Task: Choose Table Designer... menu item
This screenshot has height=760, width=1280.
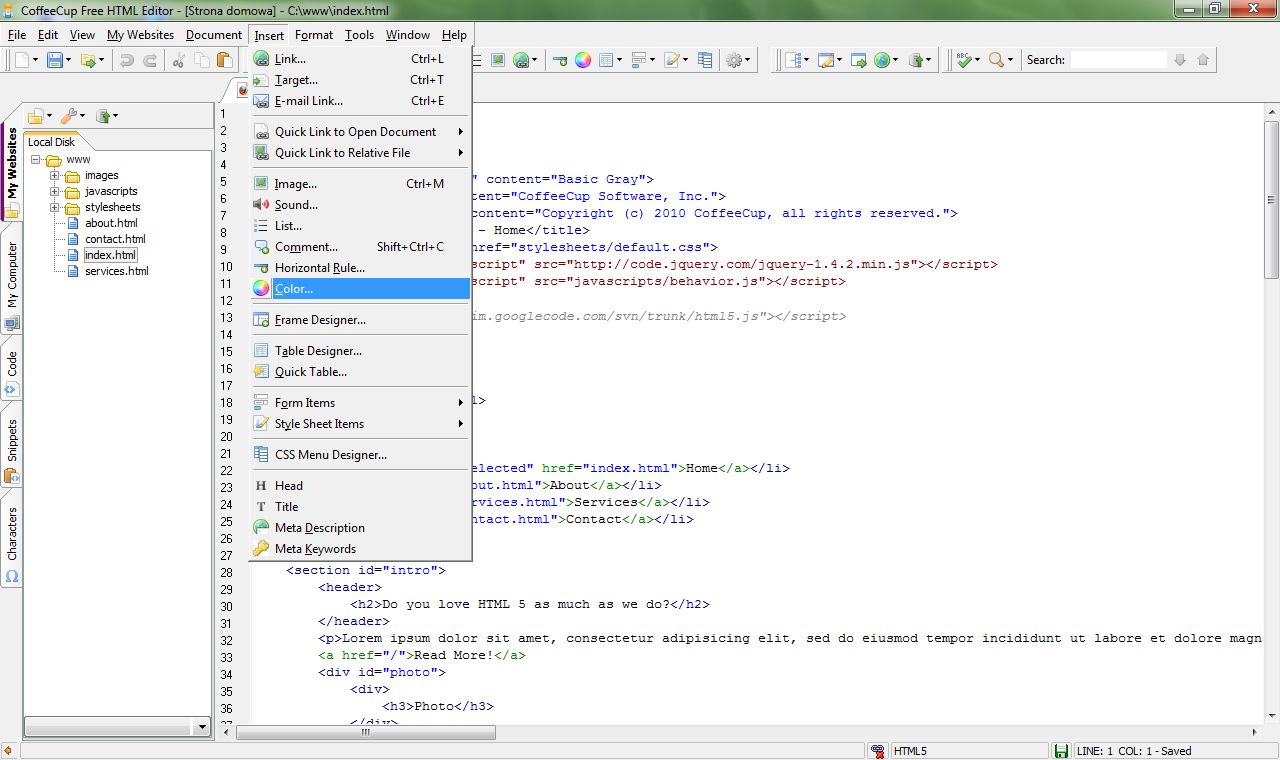Action: coord(360,351)
